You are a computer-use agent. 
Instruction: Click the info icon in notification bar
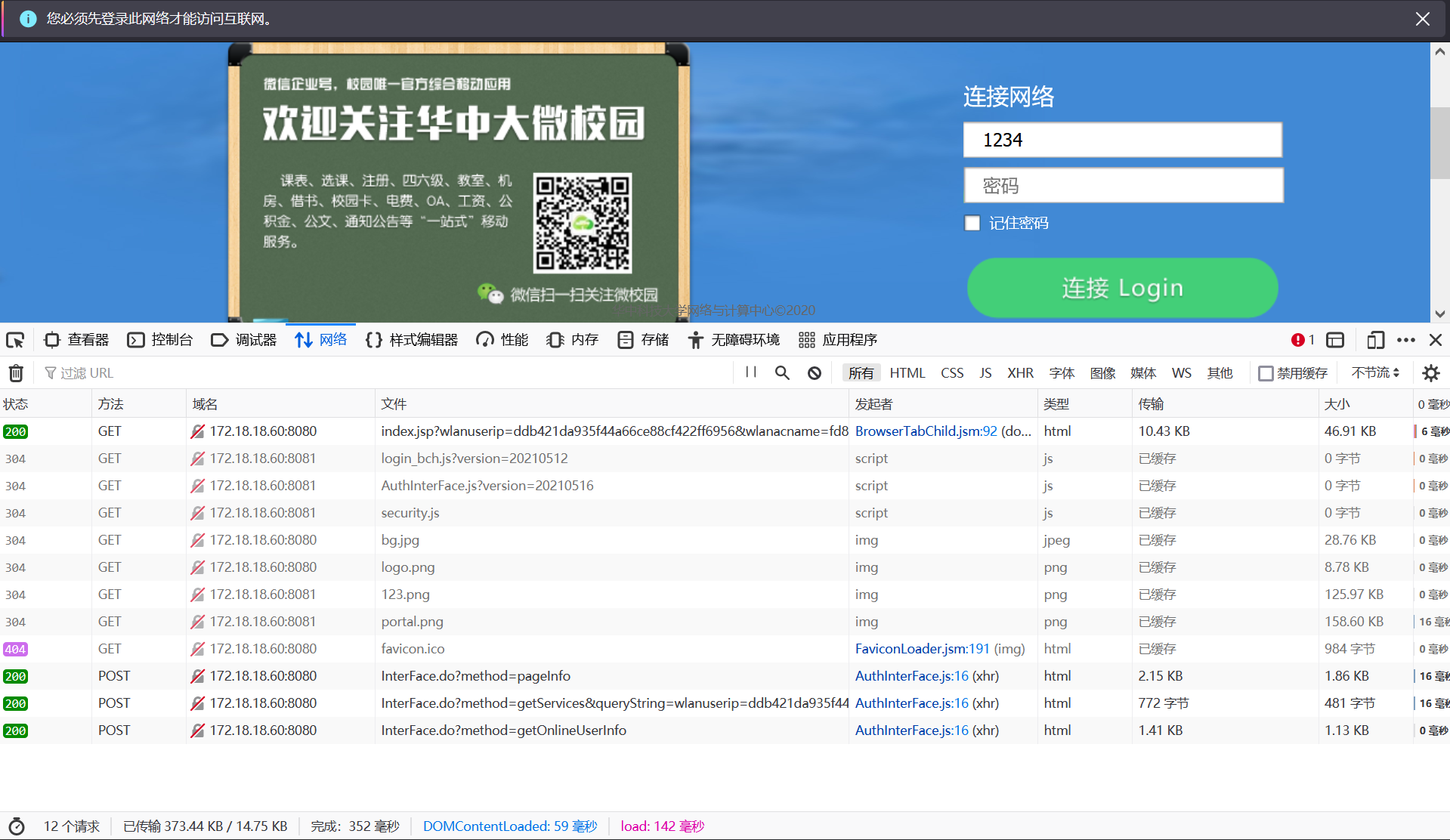pyautogui.click(x=28, y=19)
